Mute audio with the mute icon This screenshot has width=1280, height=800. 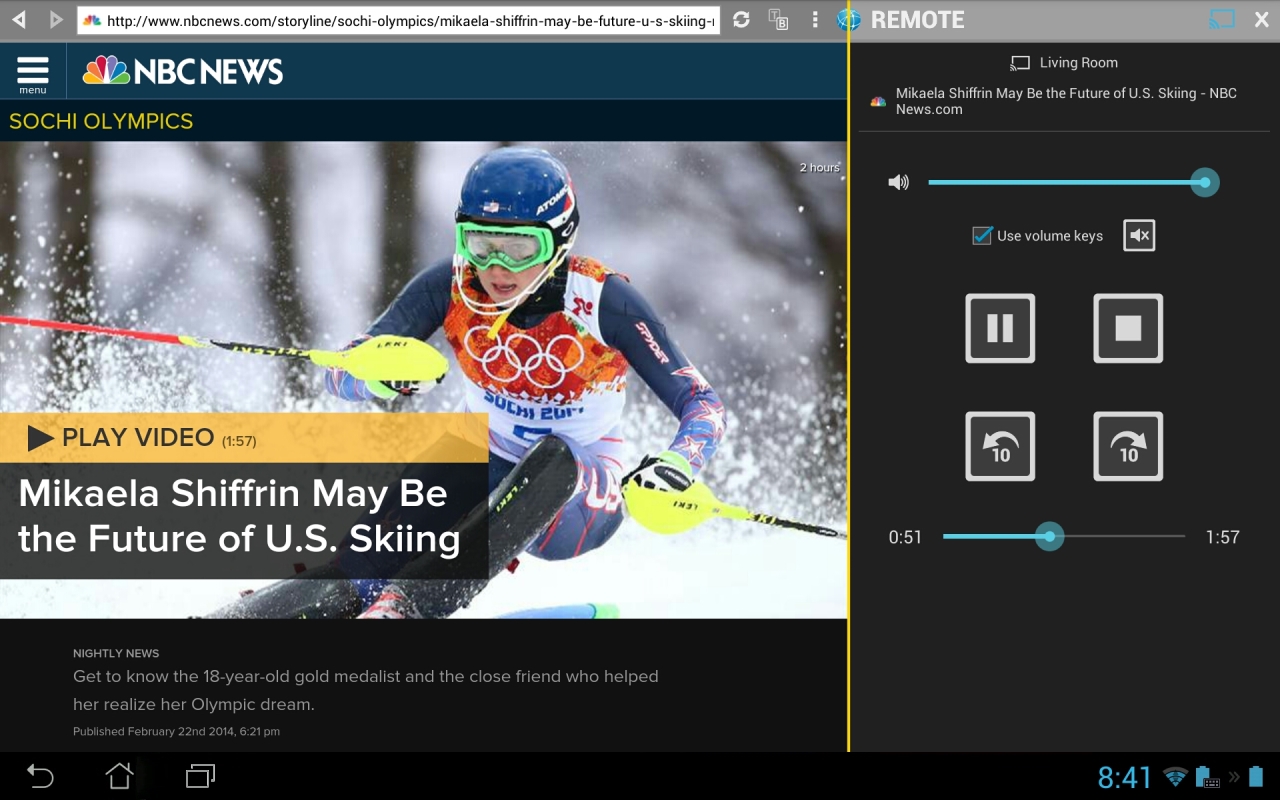[1138, 235]
